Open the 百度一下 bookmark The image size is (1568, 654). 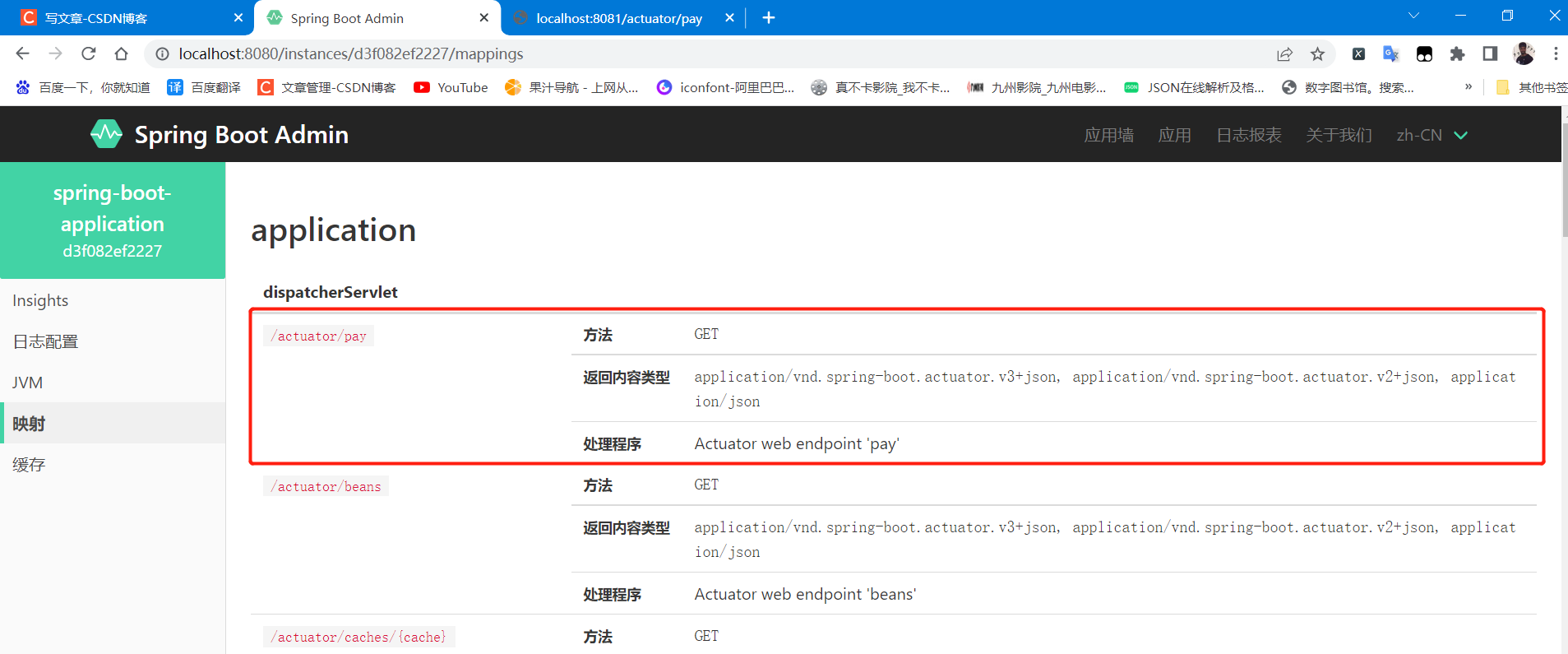[x=83, y=87]
